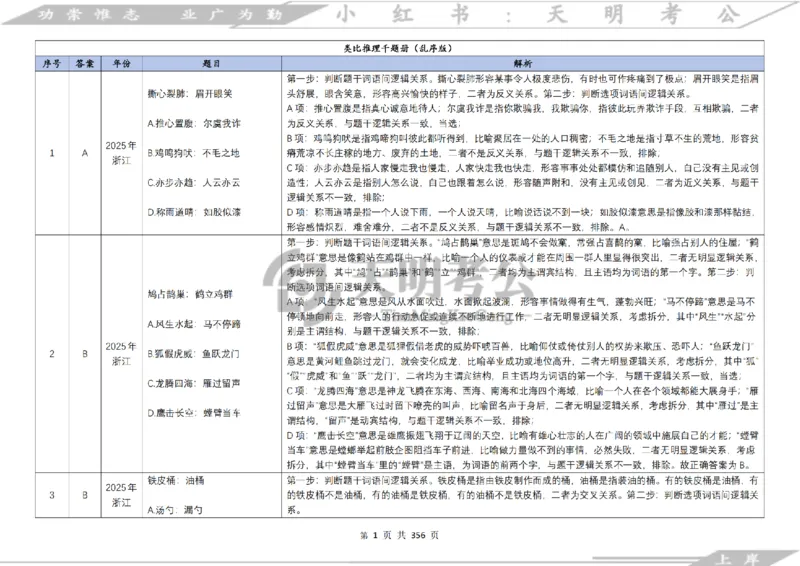Screen dimensions: 800x566
Task: Select option D.称雨道晴：如胶似漆
Action: 194,212
